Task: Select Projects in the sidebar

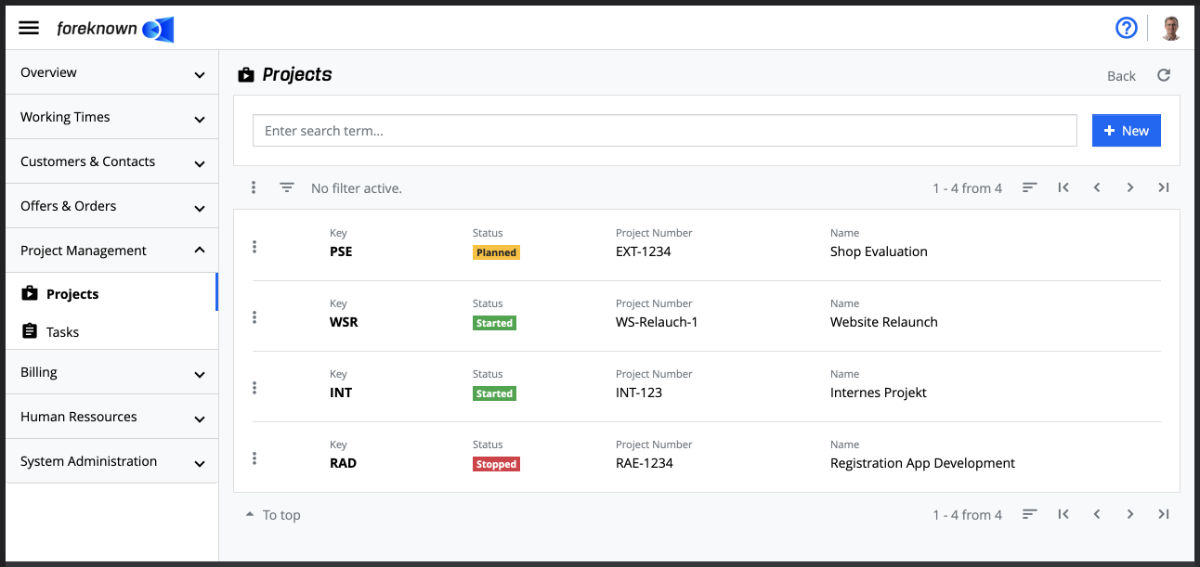Action: [72, 294]
